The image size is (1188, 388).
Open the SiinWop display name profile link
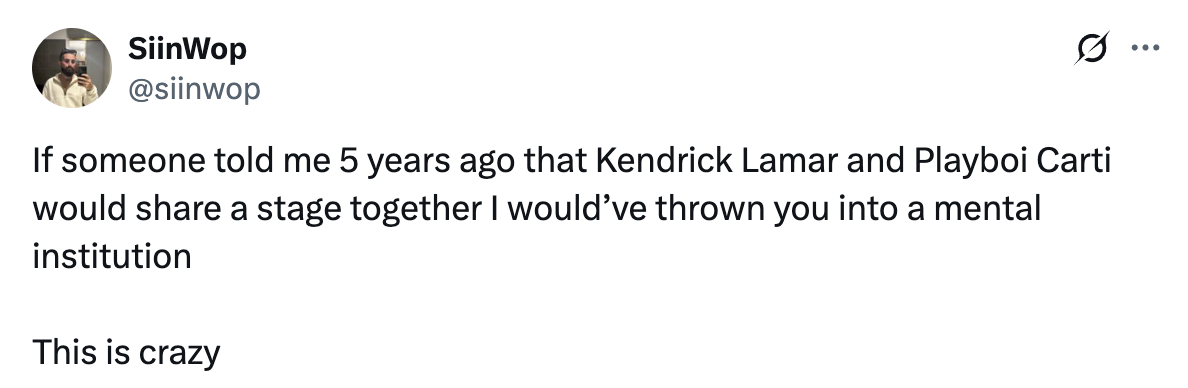(187, 49)
